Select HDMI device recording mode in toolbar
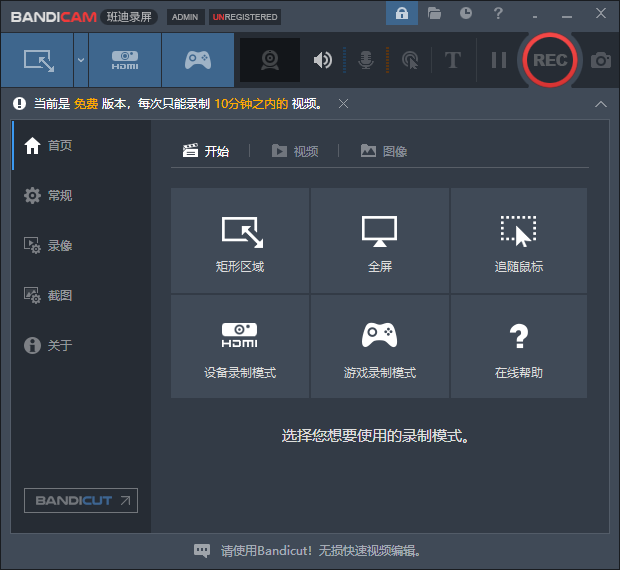The width and height of the screenshot is (620, 570). pos(124,60)
